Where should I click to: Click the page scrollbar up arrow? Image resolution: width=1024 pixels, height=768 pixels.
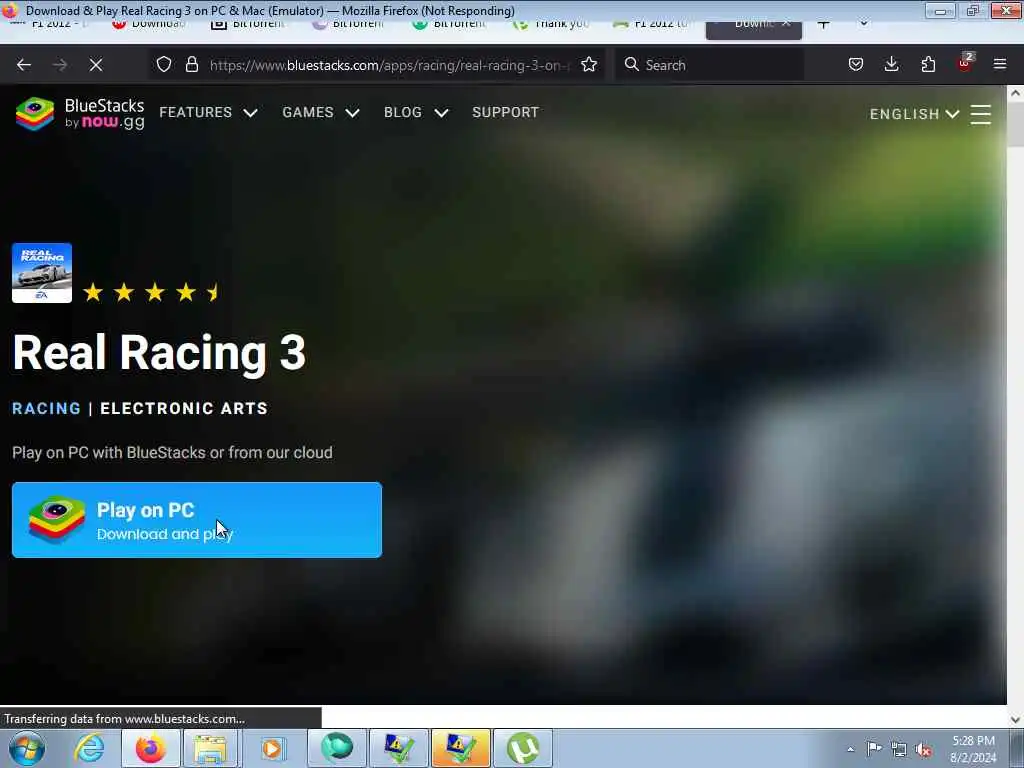[1016, 93]
